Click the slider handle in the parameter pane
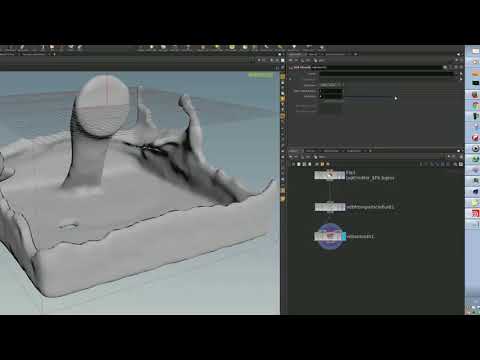 [x=396, y=98]
